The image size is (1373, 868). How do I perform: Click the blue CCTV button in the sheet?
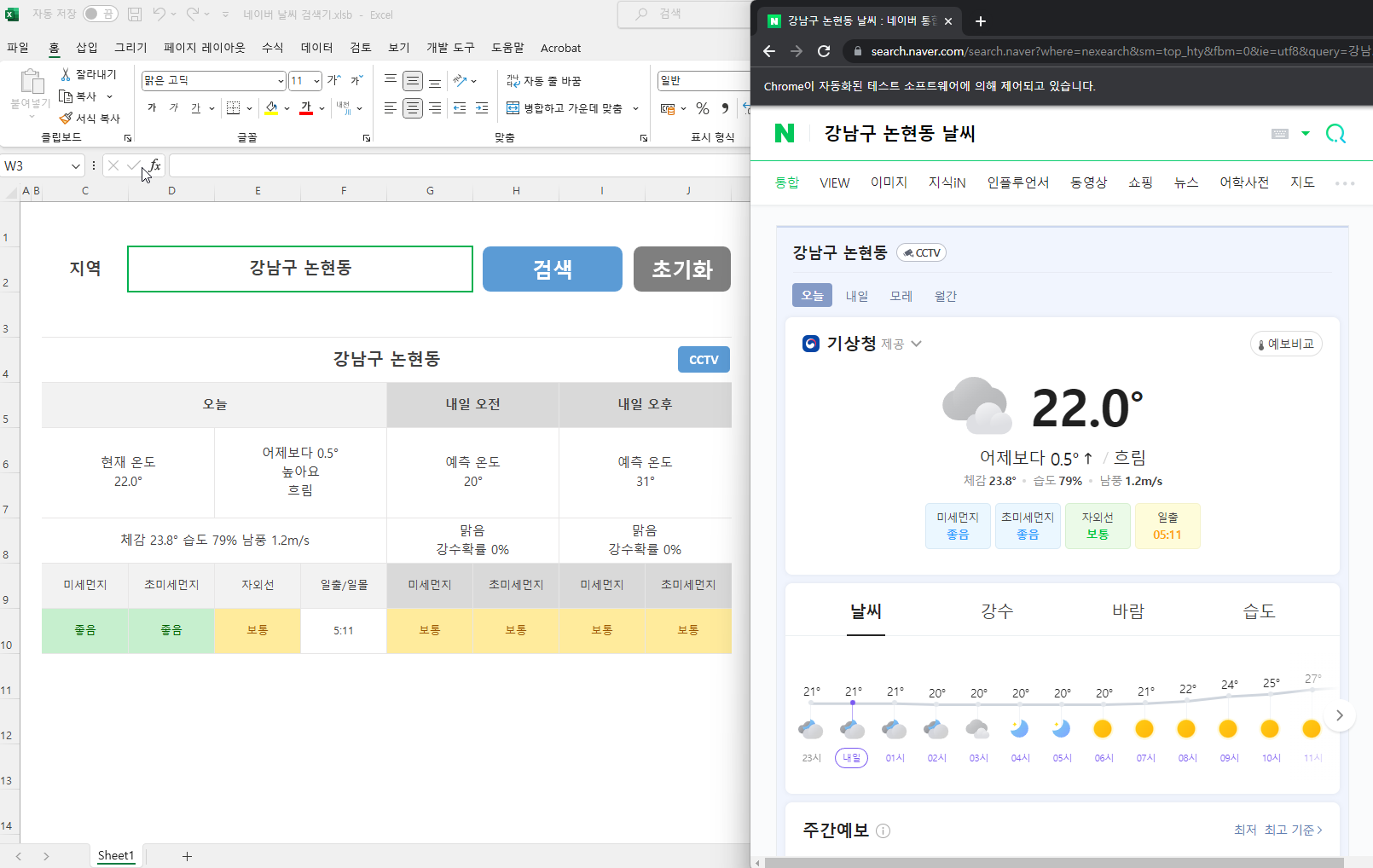coord(704,360)
